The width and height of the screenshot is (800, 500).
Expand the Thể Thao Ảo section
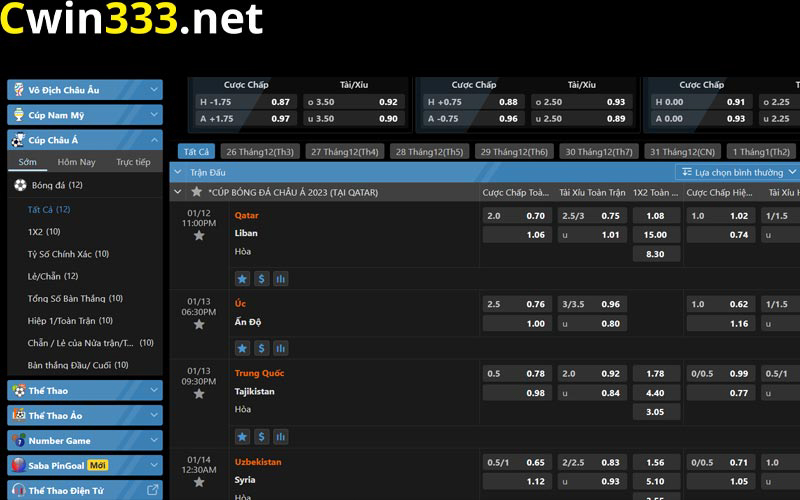tap(154, 415)
